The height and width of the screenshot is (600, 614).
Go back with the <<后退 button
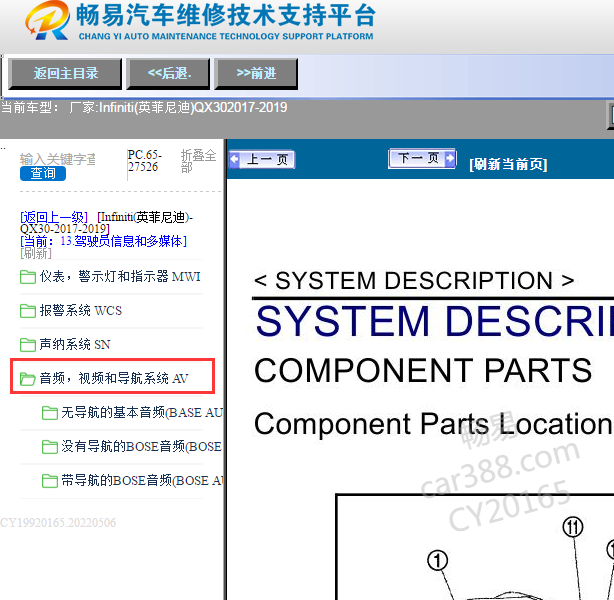click(168, 73)
